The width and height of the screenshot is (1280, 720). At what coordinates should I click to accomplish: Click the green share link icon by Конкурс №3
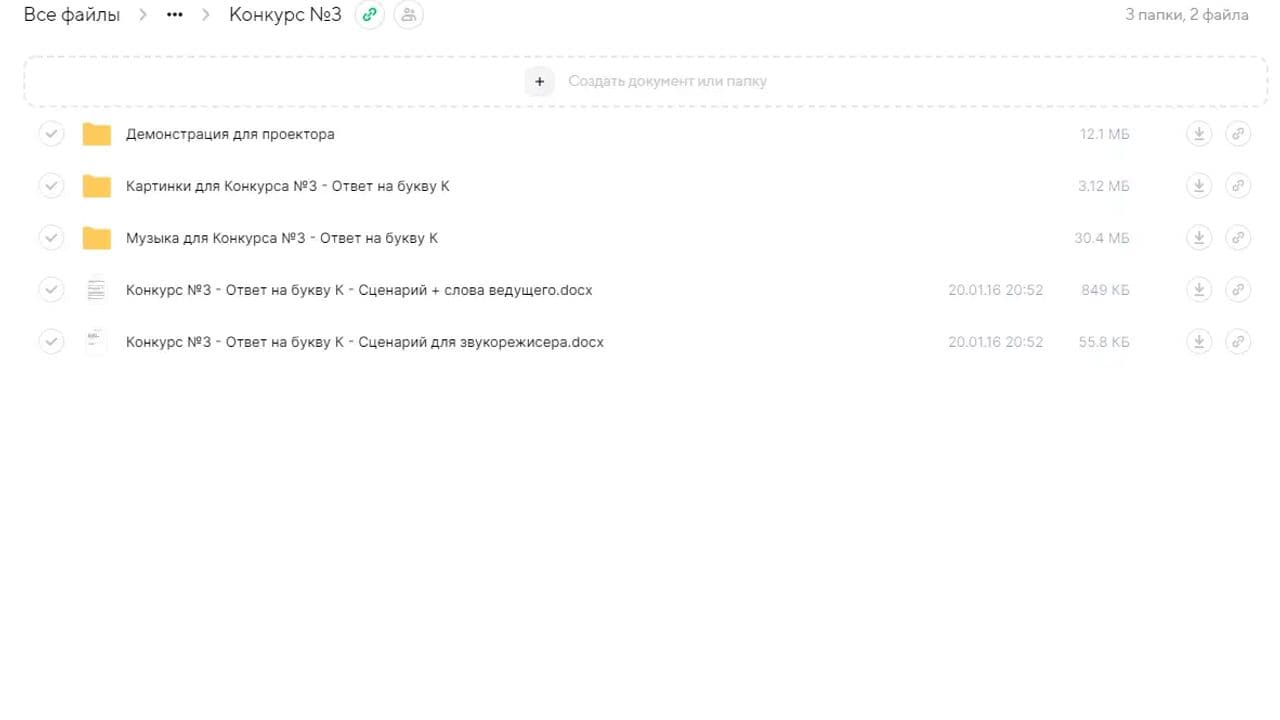(370, 15)
